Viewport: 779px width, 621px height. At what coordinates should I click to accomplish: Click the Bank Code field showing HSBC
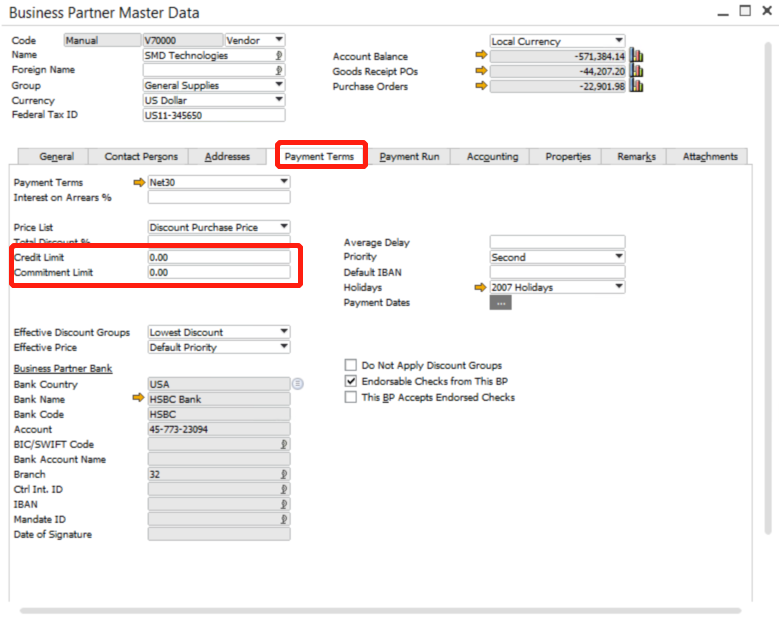click(219, 414)
